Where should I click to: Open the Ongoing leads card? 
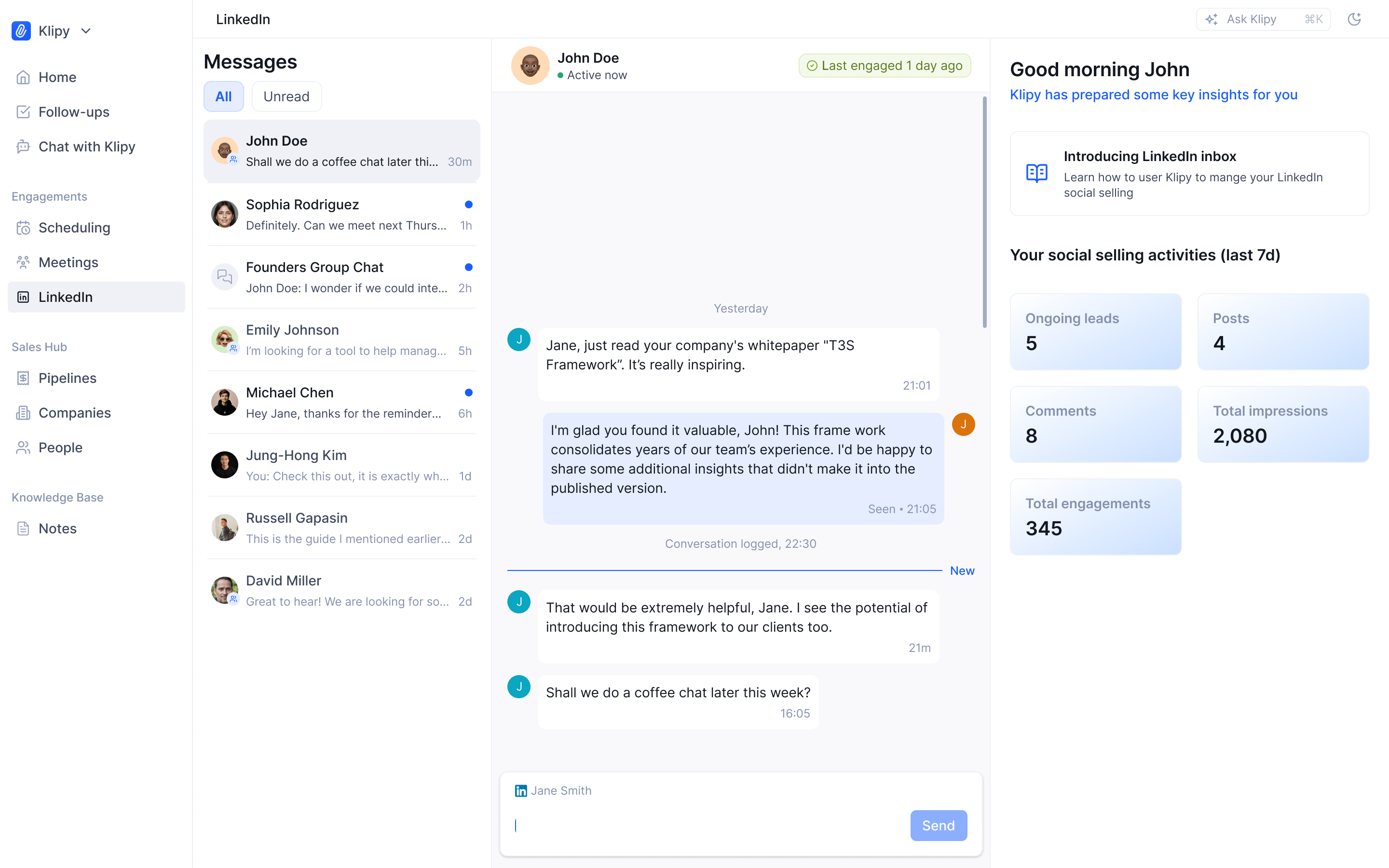(x=1096, y=331)
